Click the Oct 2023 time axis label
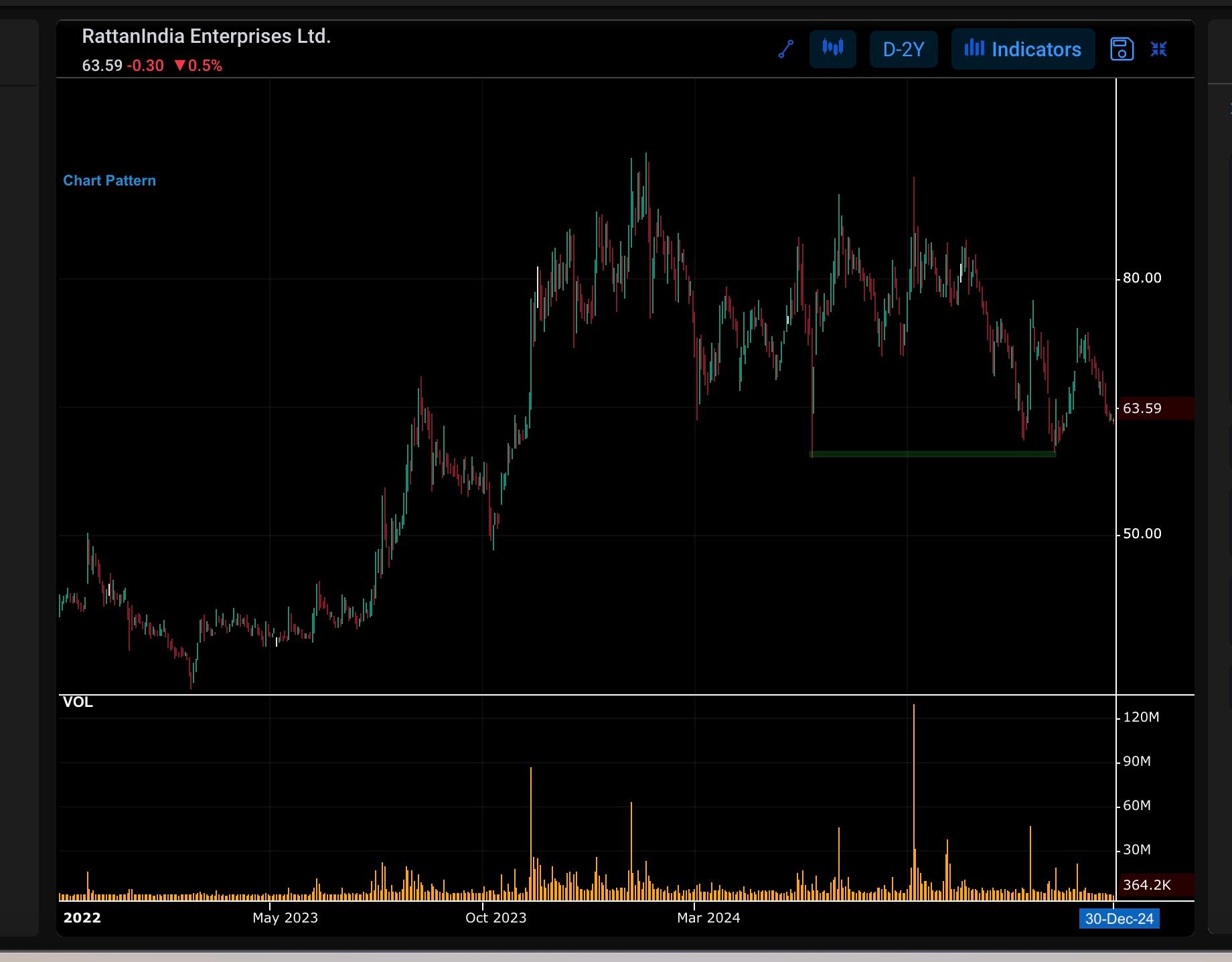Screen dimensions: 1232x962 (496, 918)
